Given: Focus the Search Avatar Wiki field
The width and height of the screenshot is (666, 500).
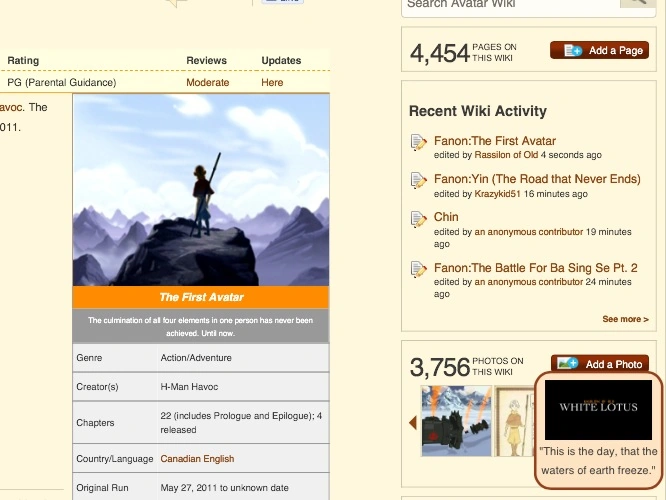Looking at the screenshot, I should pos(510,4).
